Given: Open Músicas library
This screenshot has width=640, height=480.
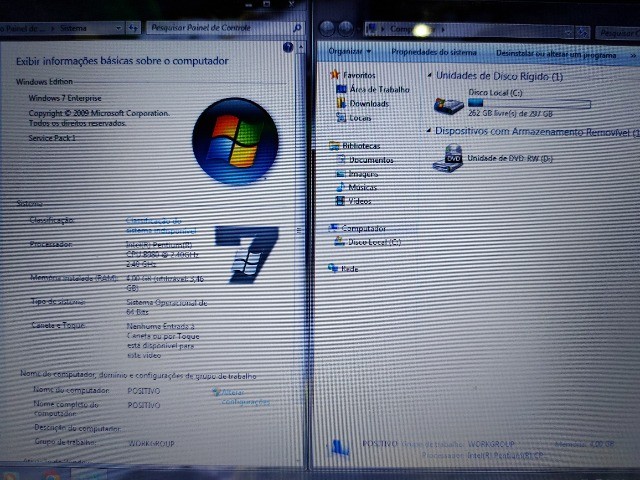Looking at the screenshot, I should tap(356, 187).
